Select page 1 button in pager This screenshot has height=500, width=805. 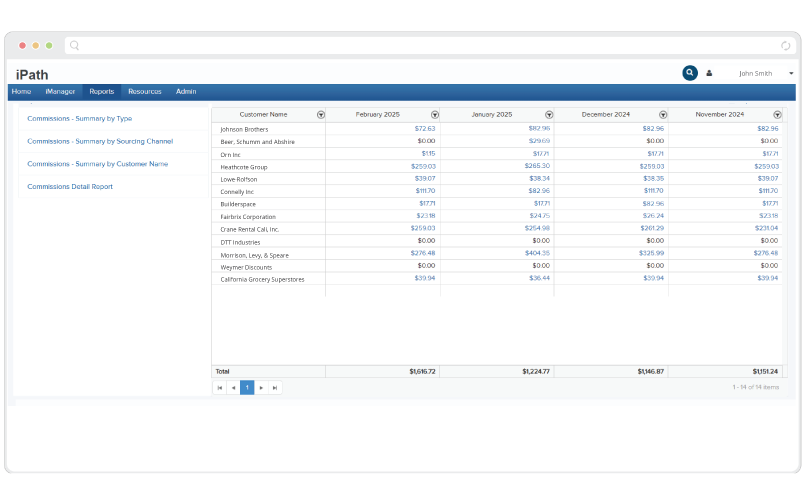point(247,387)
